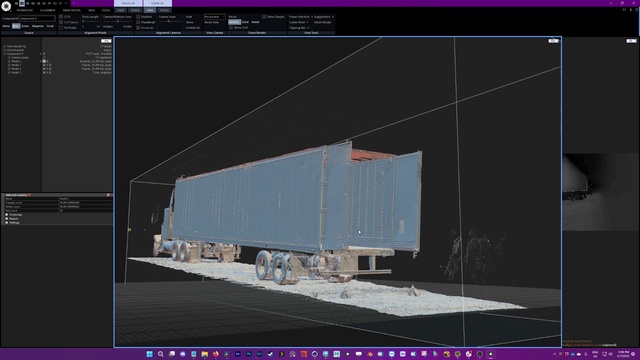
Task: Adjust the Track Length slider
Action: (91, 22)
